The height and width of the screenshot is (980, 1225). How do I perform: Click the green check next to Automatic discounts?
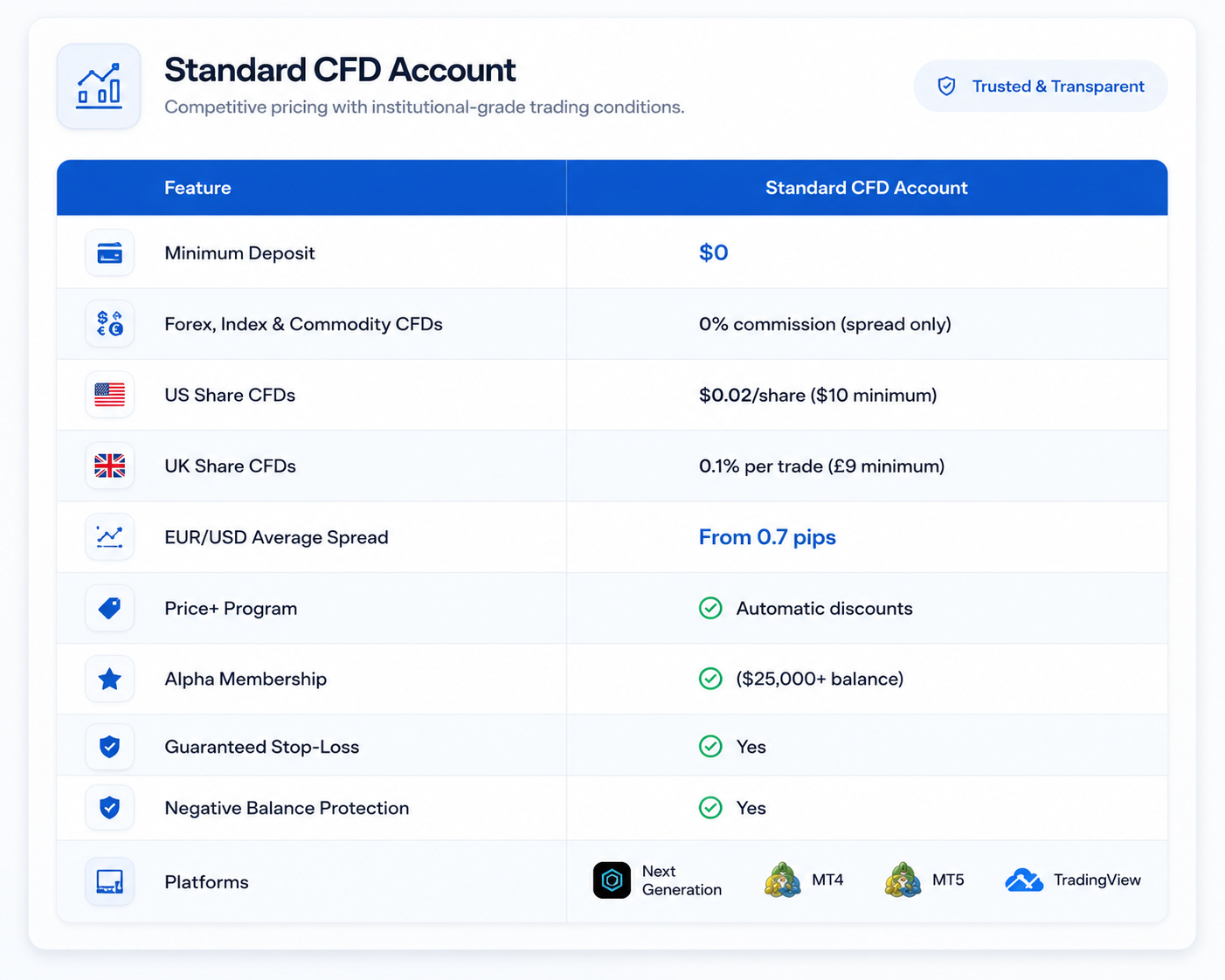pyautogui.click(x=710, y=608)
